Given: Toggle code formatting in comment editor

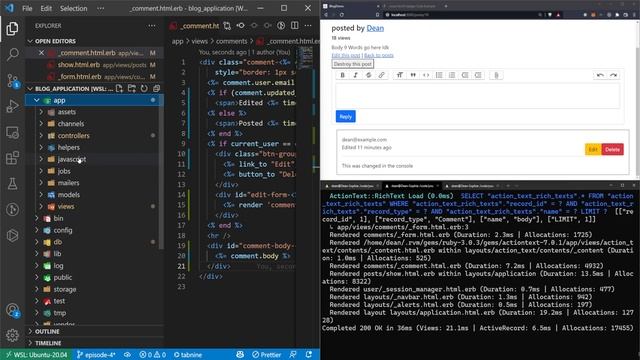Looking at the screenshot, I should point(426,75).
